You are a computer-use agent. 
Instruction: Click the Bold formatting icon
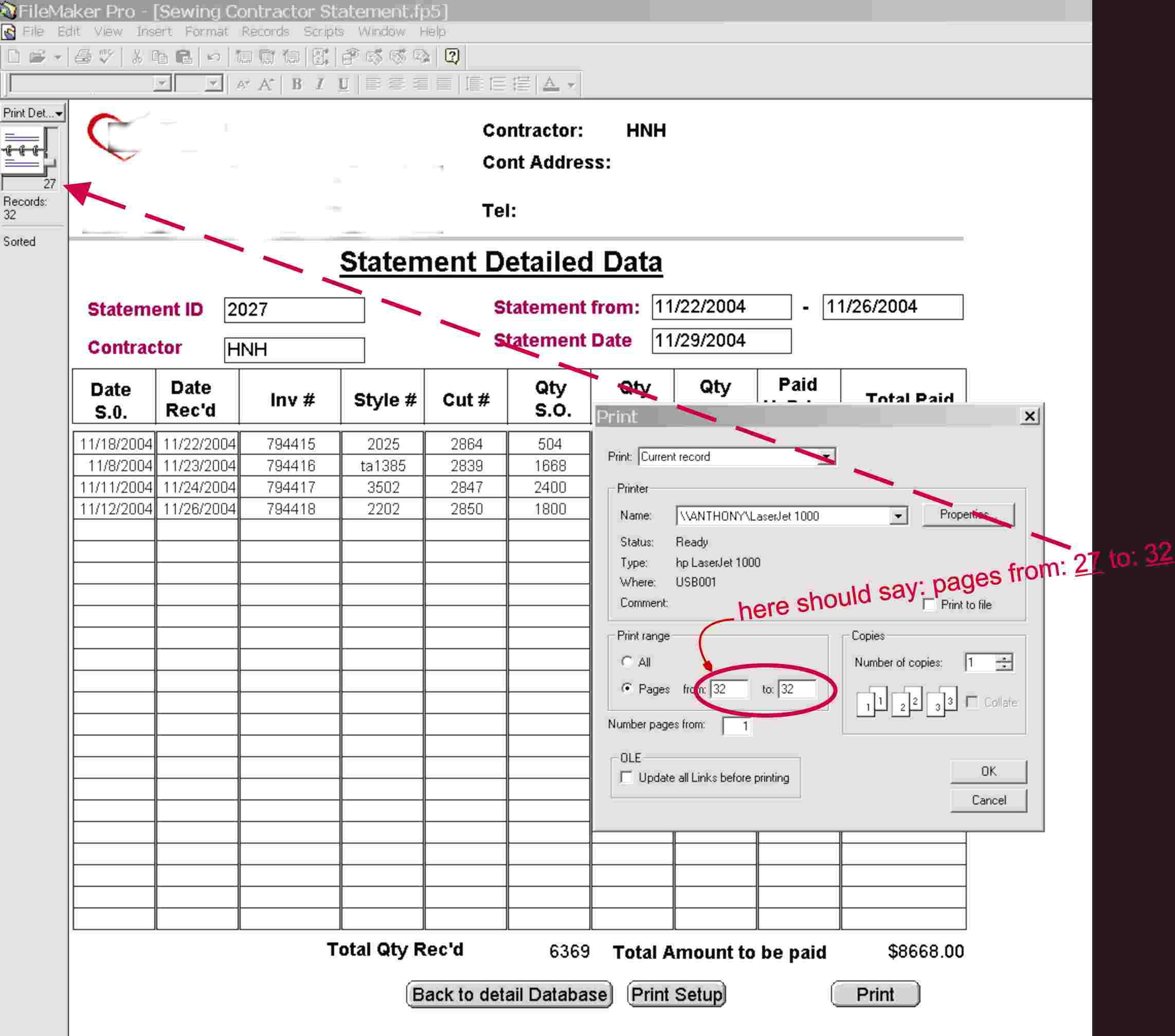point(296,84)
